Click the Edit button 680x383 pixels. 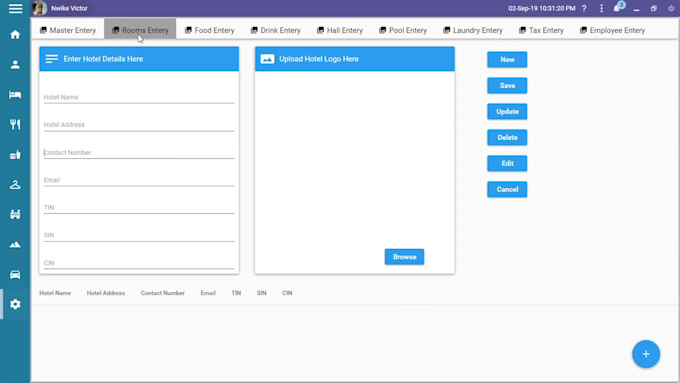coord(507,164)
